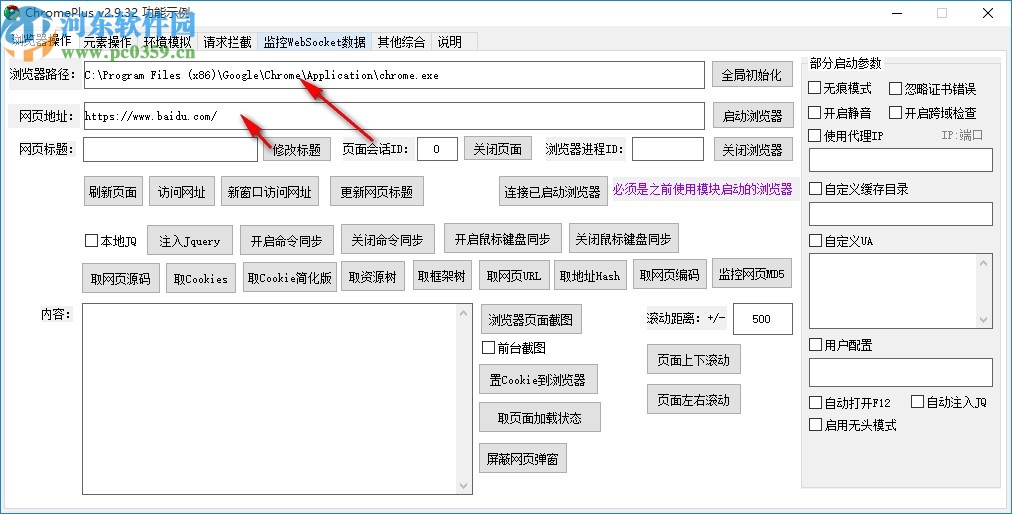This screenshot has width=1012, height=514.
Task: Click the 取网页URL button
Action: pos(514,276)
